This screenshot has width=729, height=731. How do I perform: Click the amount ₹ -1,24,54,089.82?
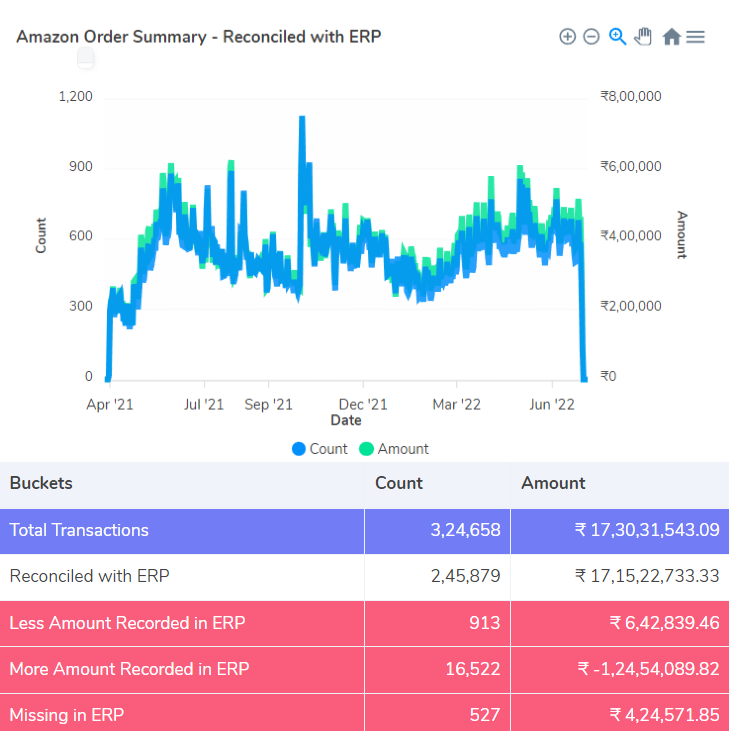[x=648, y=669]
